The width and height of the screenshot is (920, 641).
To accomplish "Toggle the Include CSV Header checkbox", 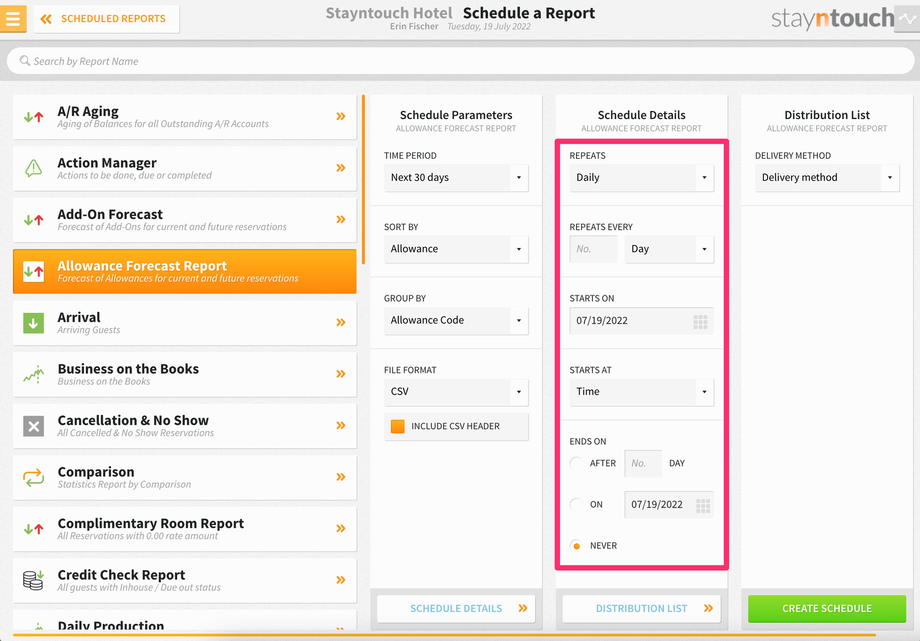I will pos(398,426).
